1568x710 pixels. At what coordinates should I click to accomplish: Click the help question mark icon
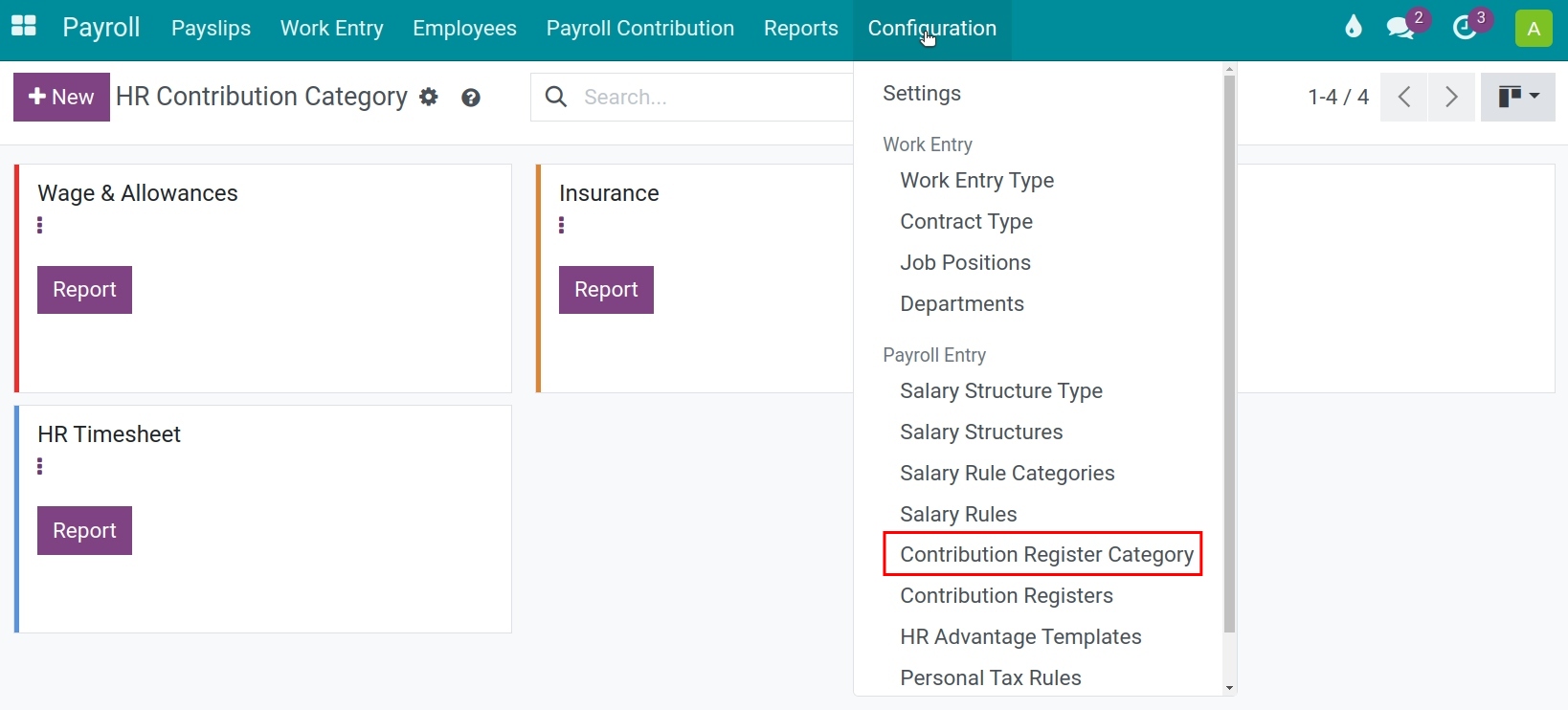tap(470, 98)
